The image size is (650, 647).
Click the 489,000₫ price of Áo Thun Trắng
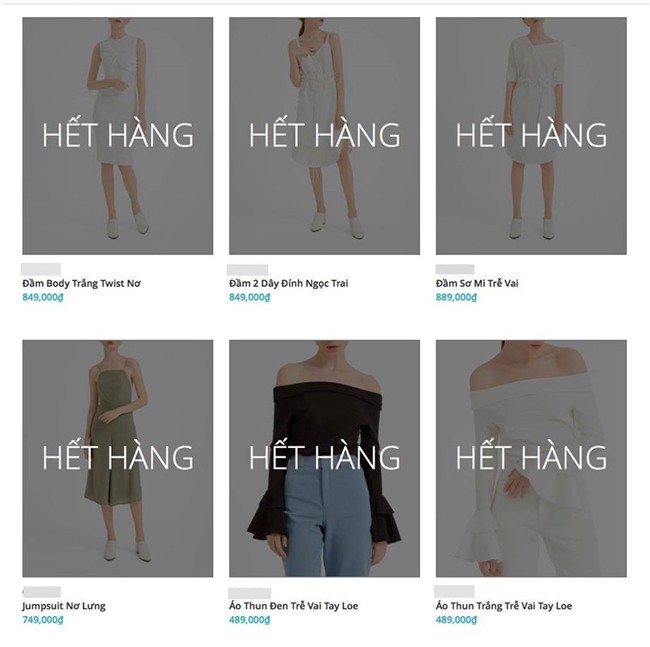pyautogui.click(x=456, y=620)
